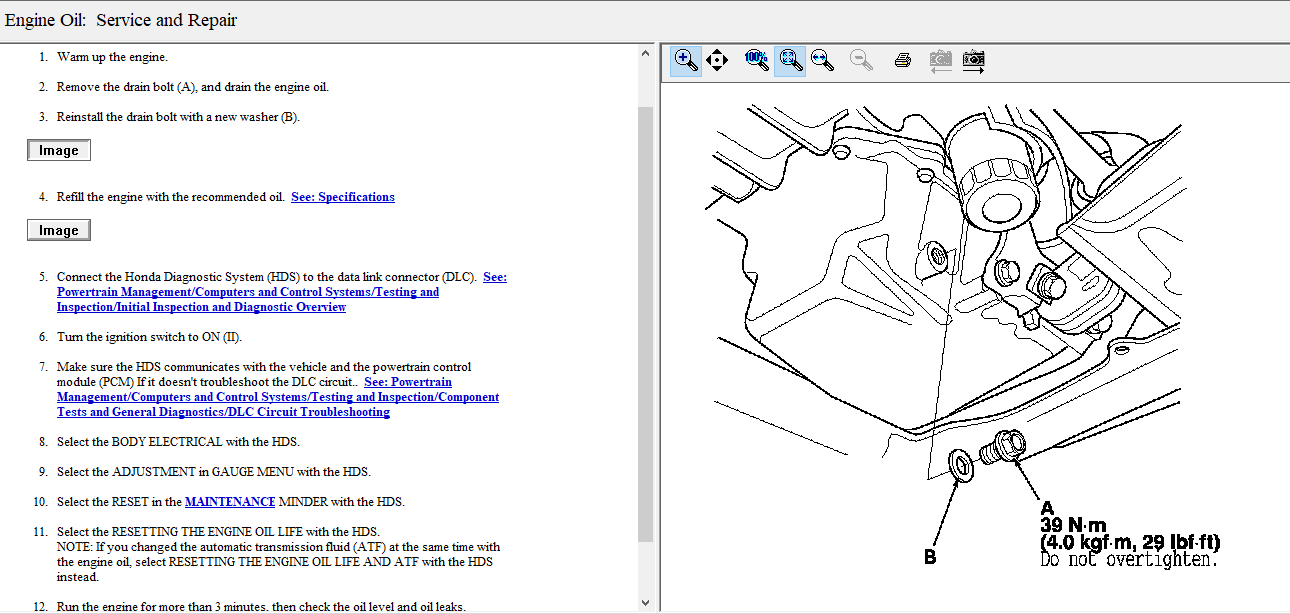Go to next image camera icon

pos(973,60)
